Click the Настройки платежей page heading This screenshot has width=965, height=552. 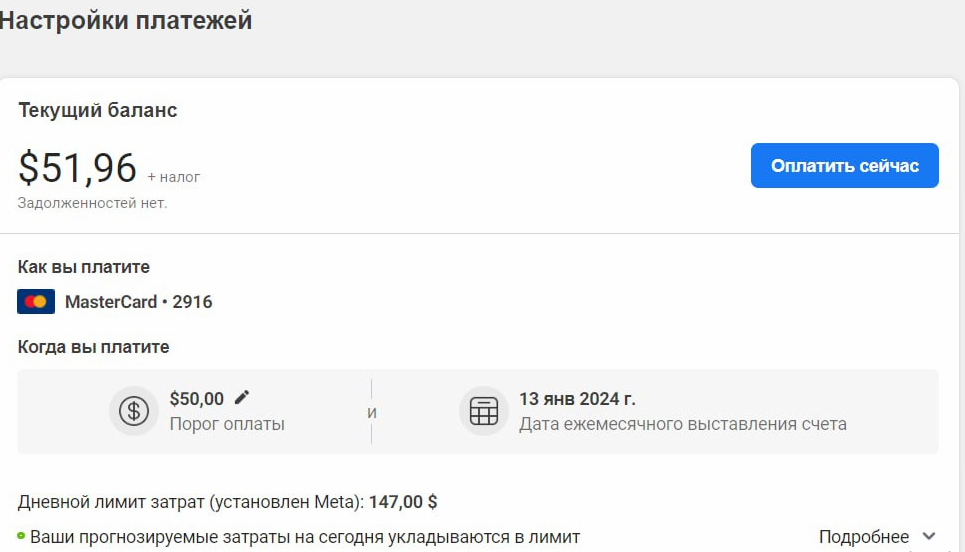pyautogui.click(x=125, y=20)
